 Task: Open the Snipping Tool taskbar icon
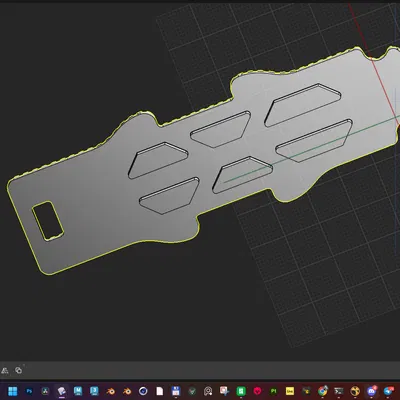pos(224,391)
